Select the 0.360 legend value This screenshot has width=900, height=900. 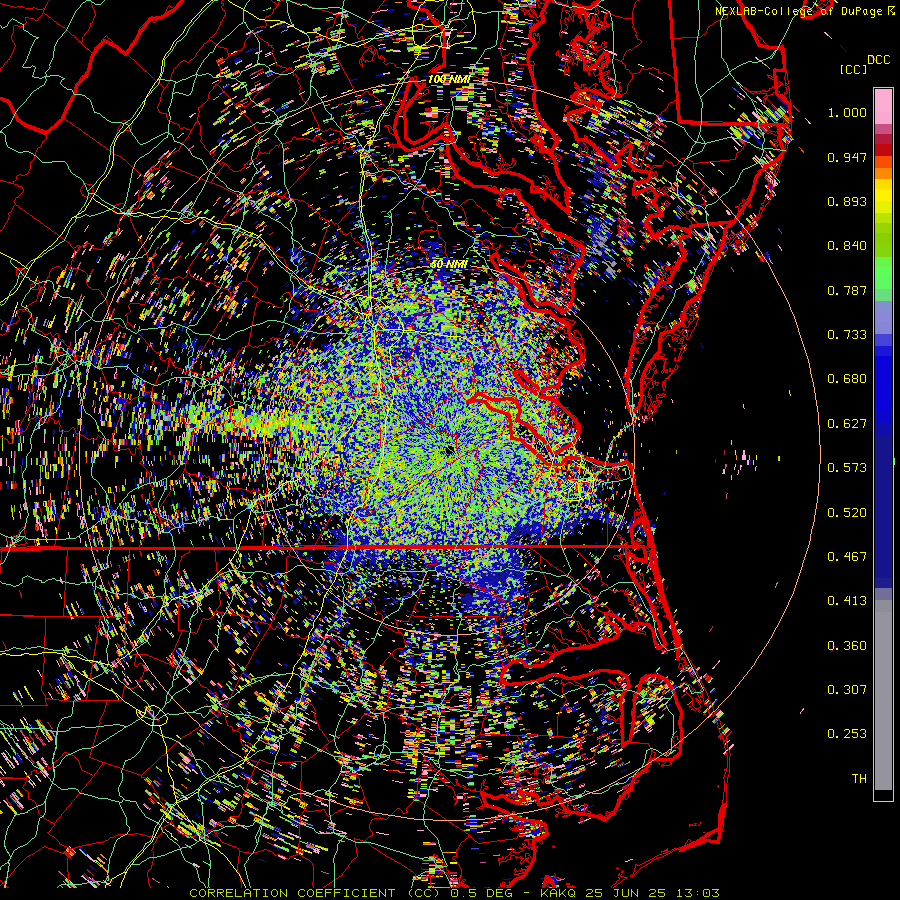pyautogui.click(x=847, y=646)
